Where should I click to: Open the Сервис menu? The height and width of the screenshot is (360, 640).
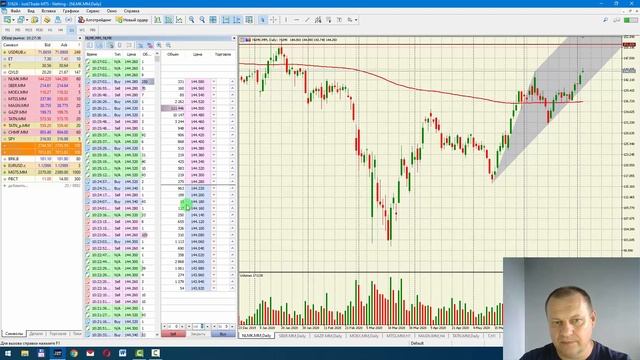point(93,11)
